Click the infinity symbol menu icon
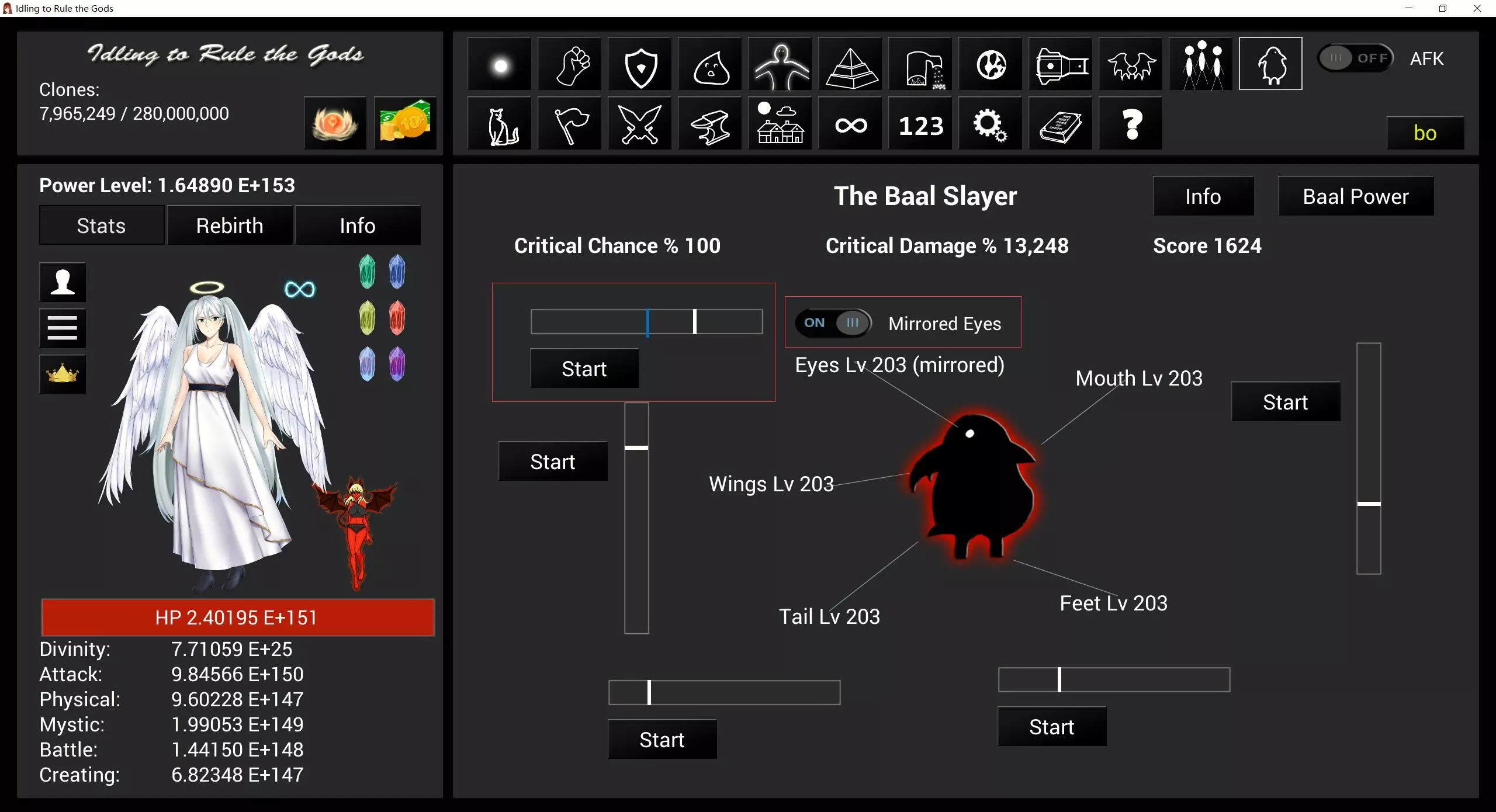Viewport: 1496px width, 812px height. pos(851,124)
